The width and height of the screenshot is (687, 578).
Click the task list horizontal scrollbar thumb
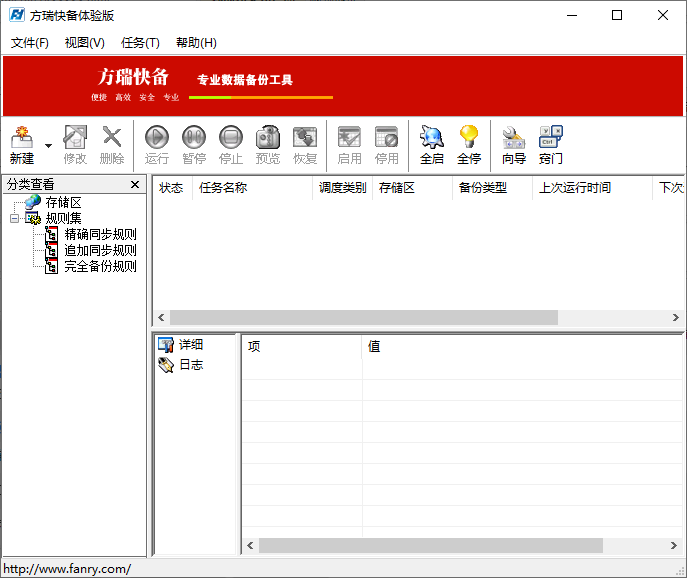pyautogui.click(x=364, y=318)
